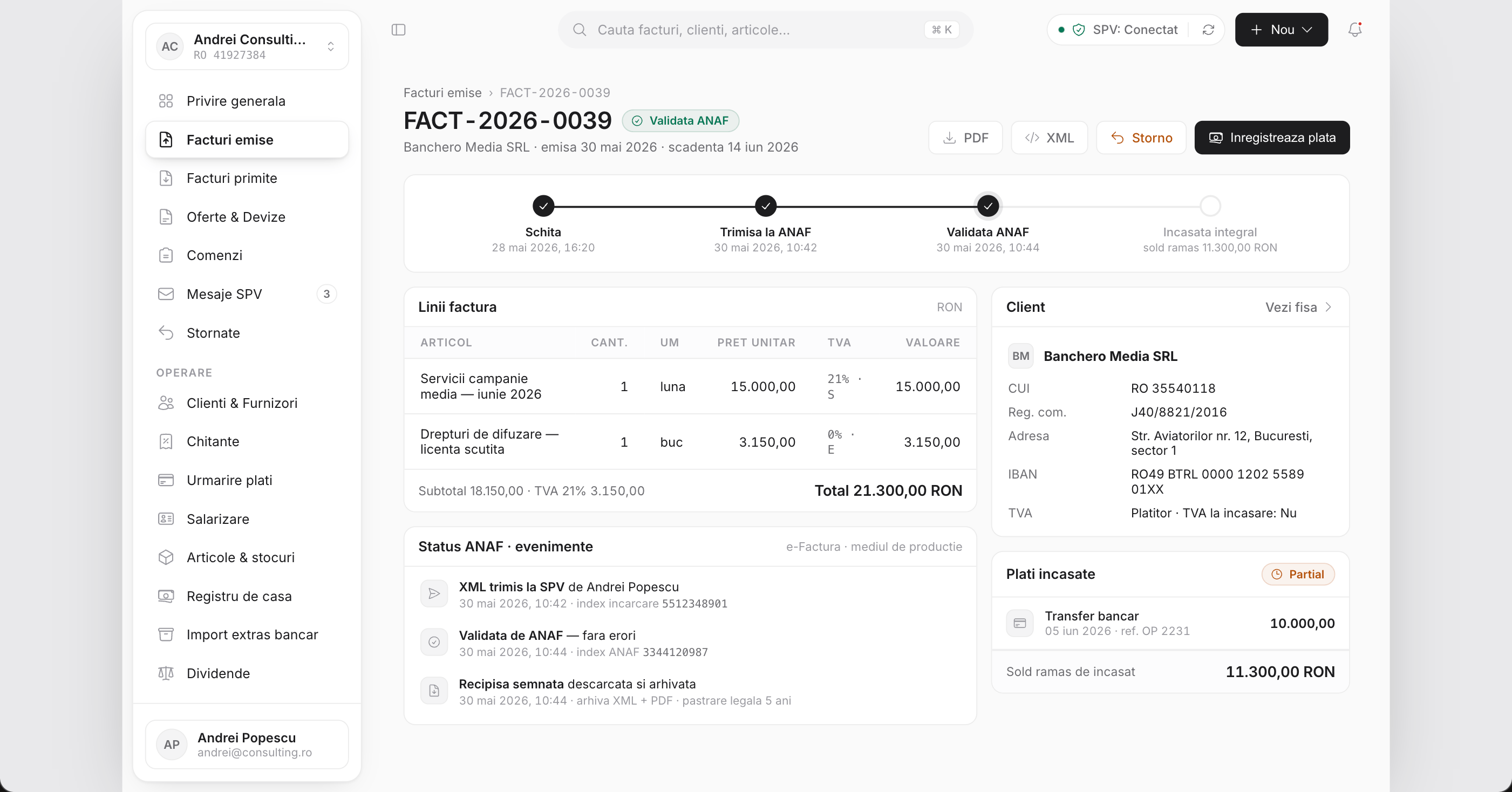Click the Mesaje SPV count badge 3

click(327, 294)
